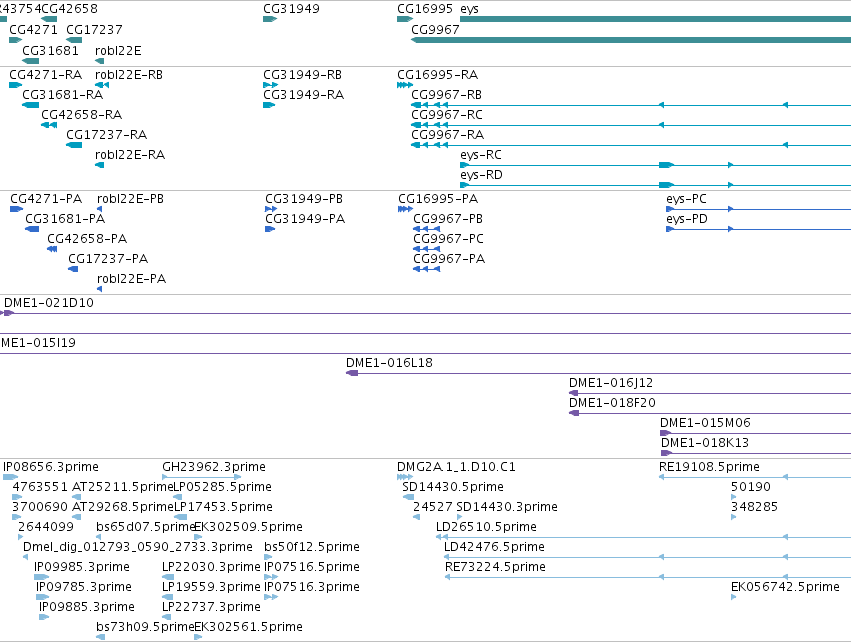Click the CG31949 gene label
851x642 pixels.
(291, 9)
